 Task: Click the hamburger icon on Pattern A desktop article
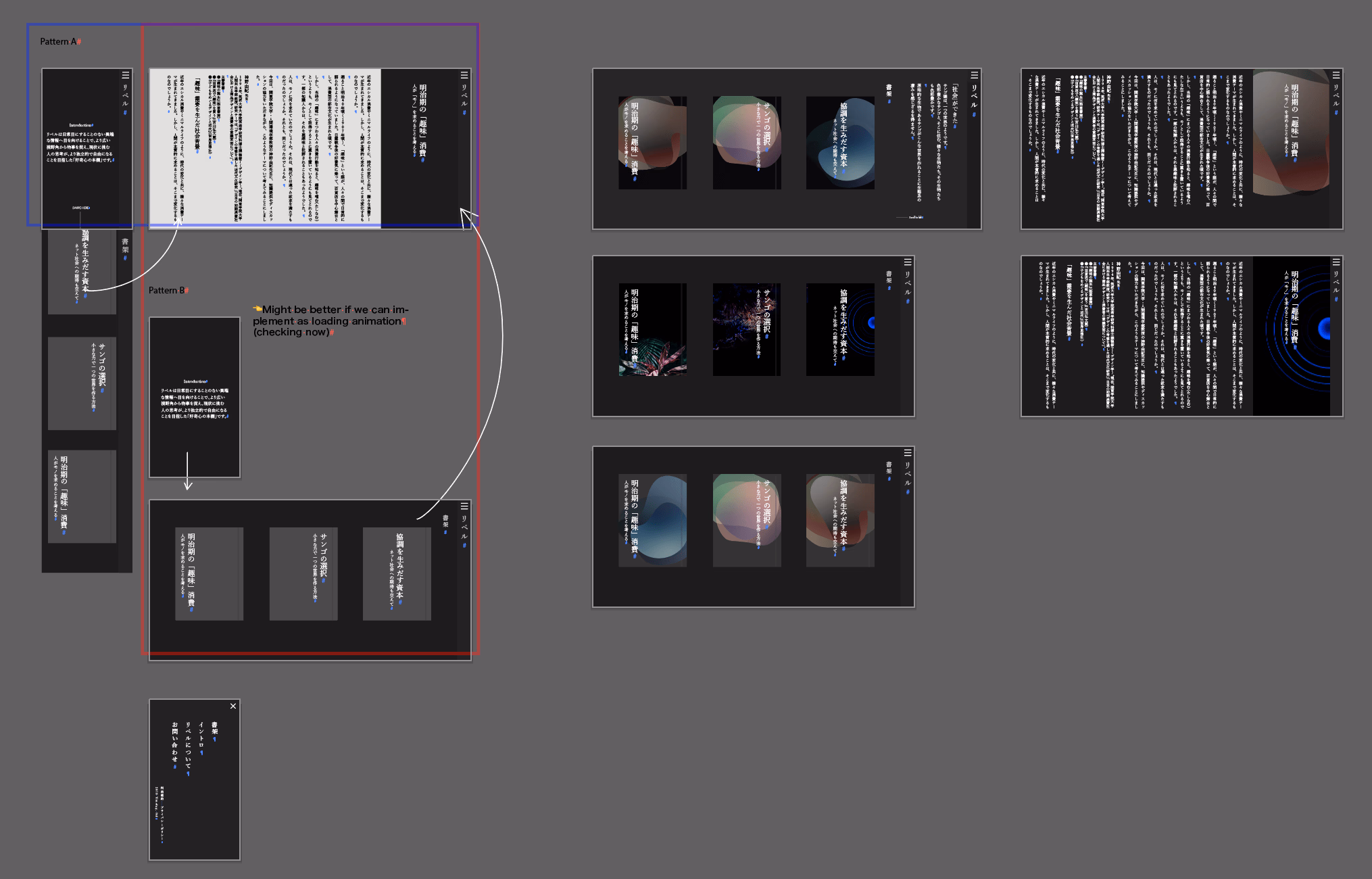pos(464,75)
